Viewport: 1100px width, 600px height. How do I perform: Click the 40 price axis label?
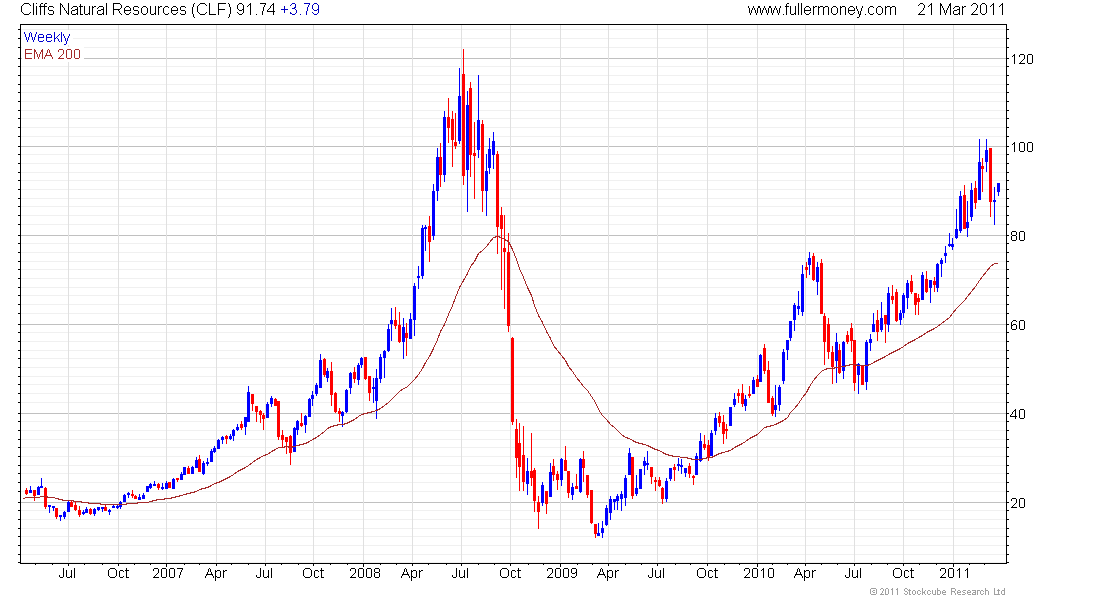click(1018, 415)
